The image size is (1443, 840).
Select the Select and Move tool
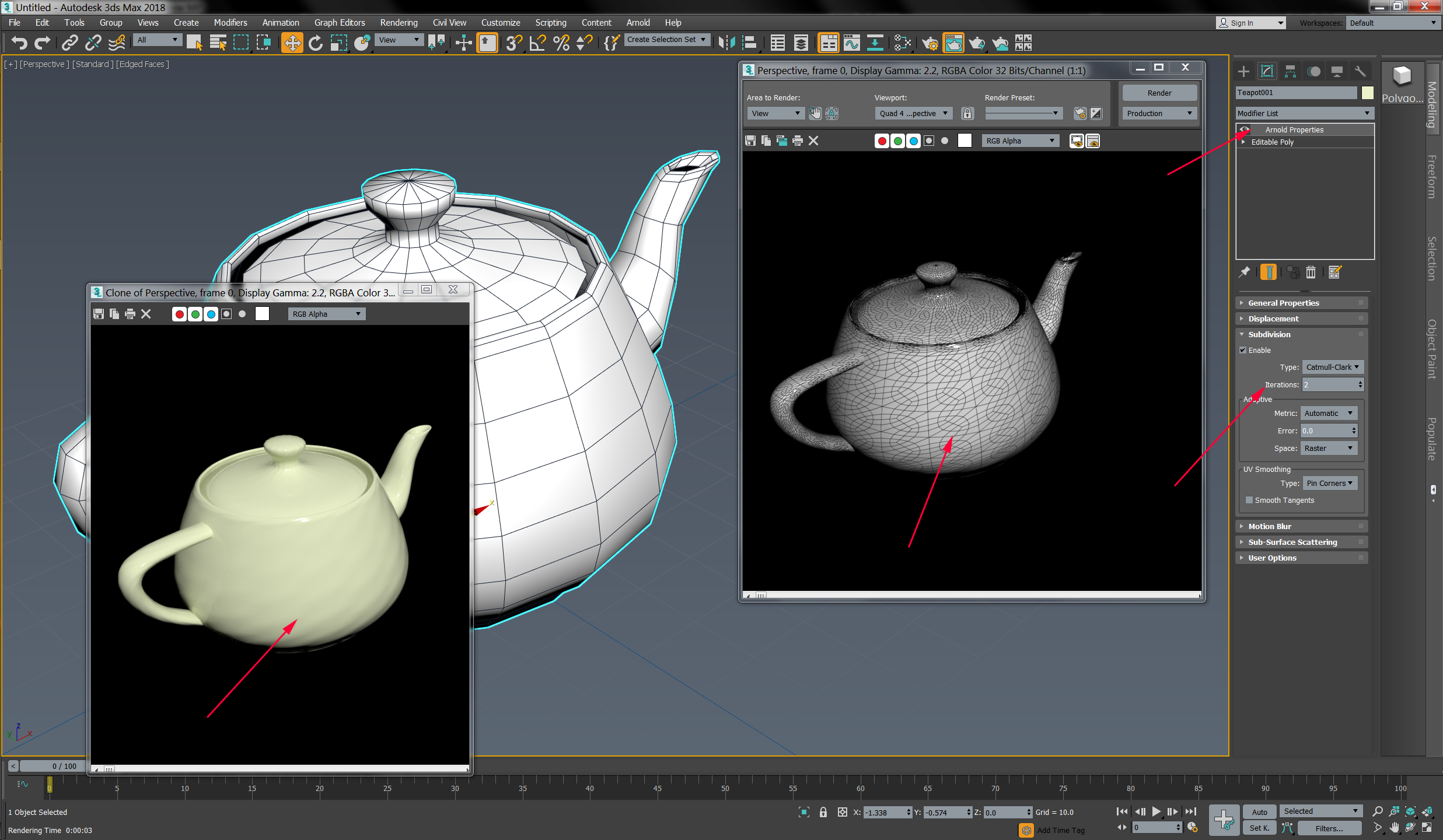click(x=292, y=43)
